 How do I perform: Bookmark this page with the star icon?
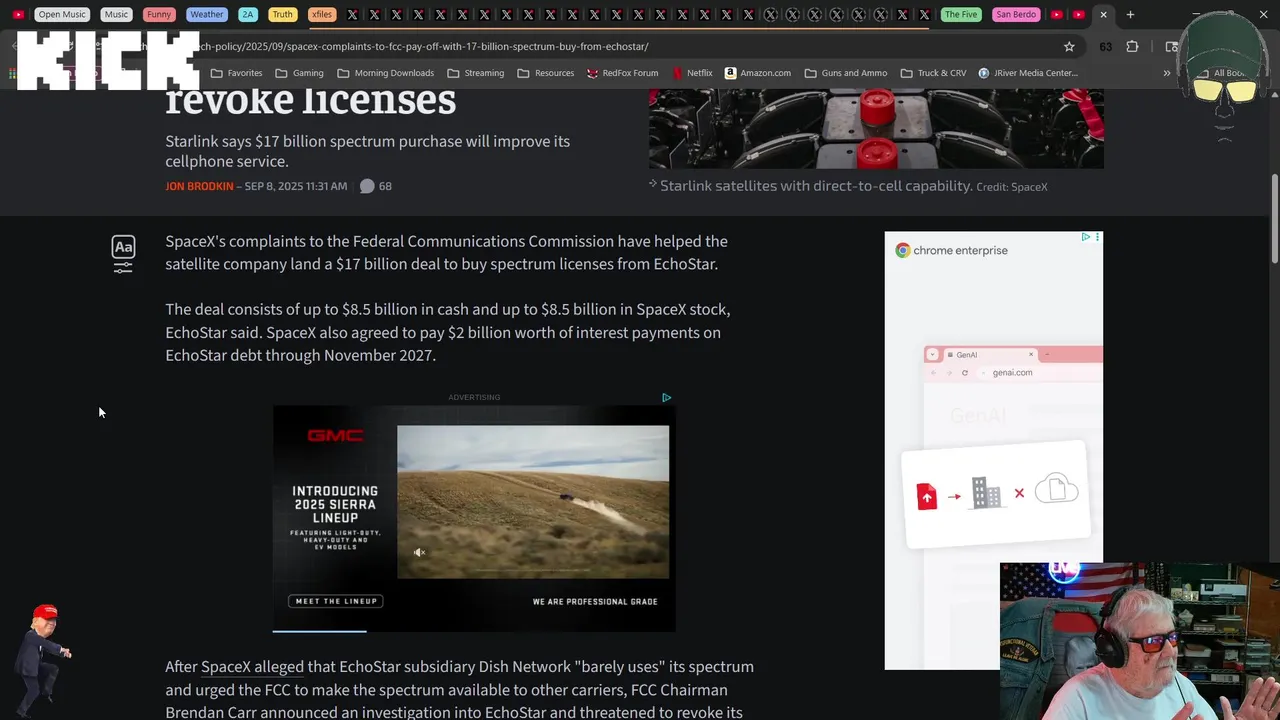pyautogui.click(x=1069, y=47)
